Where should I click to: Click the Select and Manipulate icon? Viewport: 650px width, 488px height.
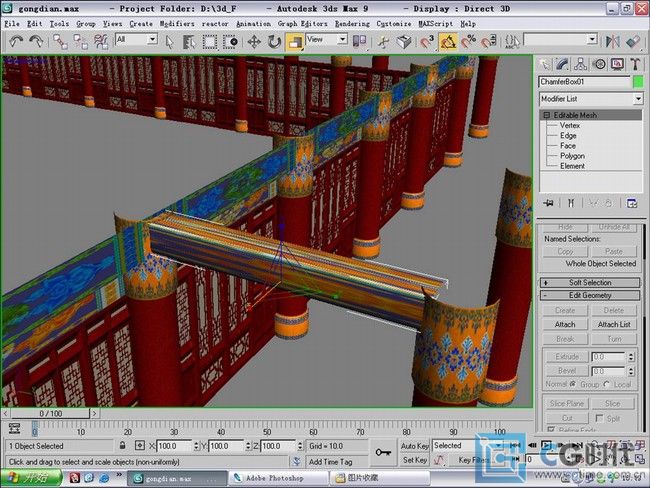(383, 41)
